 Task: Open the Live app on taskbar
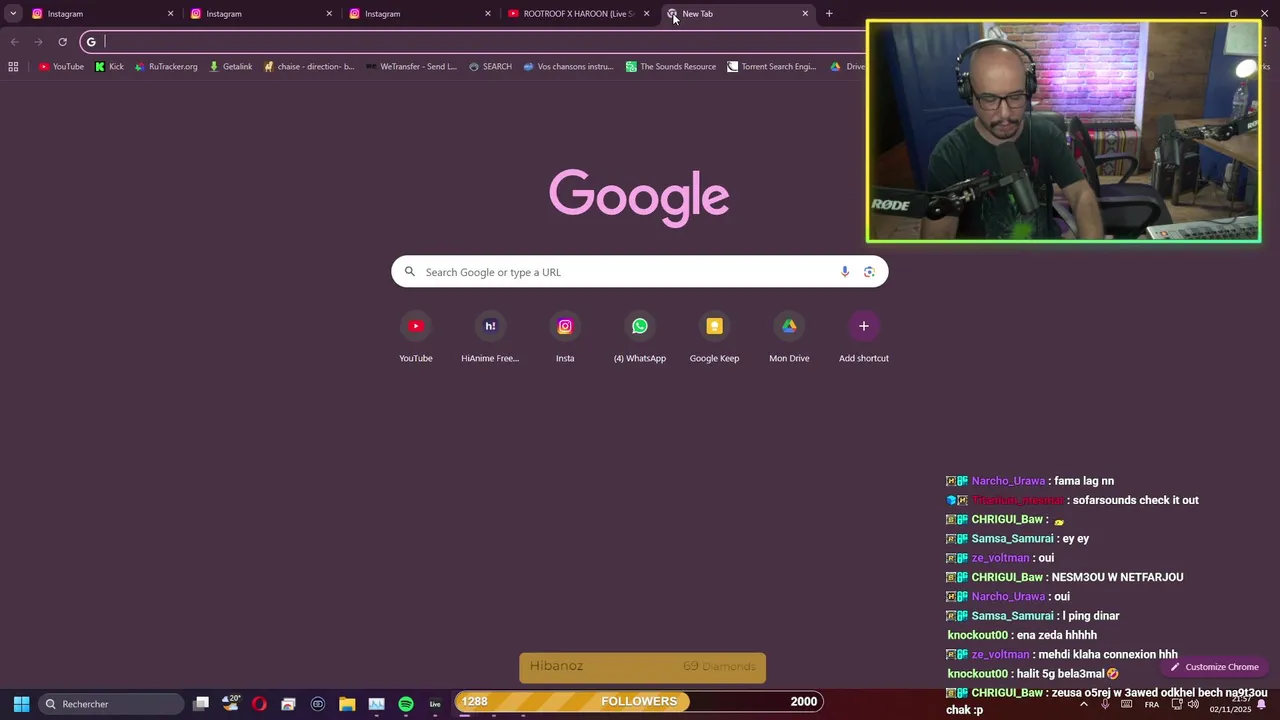pos(435,704)
